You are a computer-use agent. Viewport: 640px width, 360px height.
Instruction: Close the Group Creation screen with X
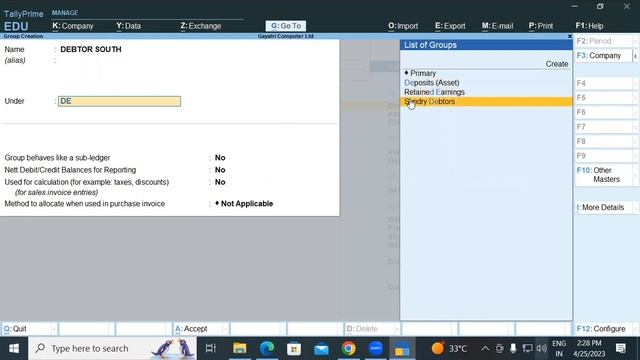click(570, 36)
